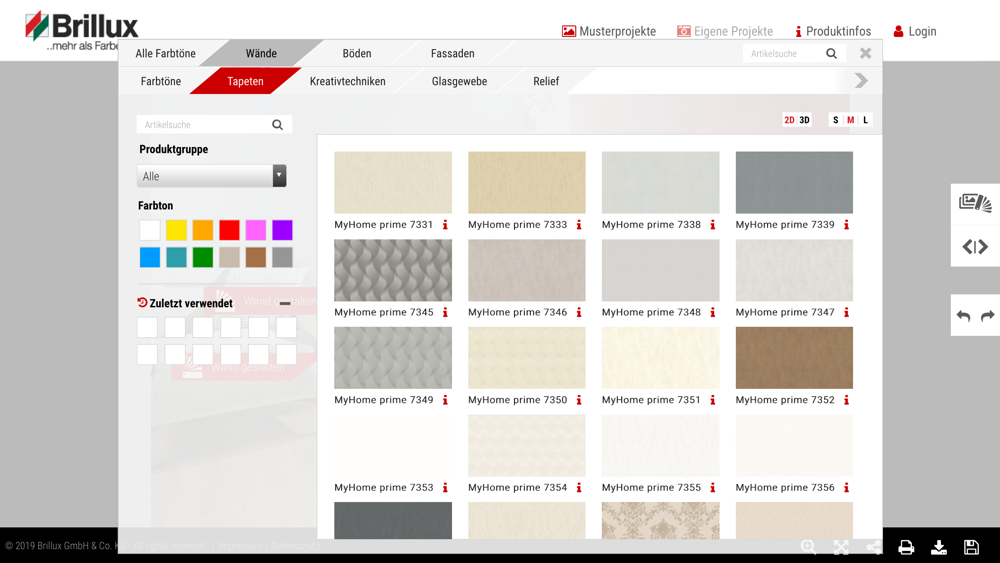Select MyHome prime 7352 wallpaper thumbnail
The width and height of the screenshot is (1000, 563).
pyautogui.click(x=794, y=358)
